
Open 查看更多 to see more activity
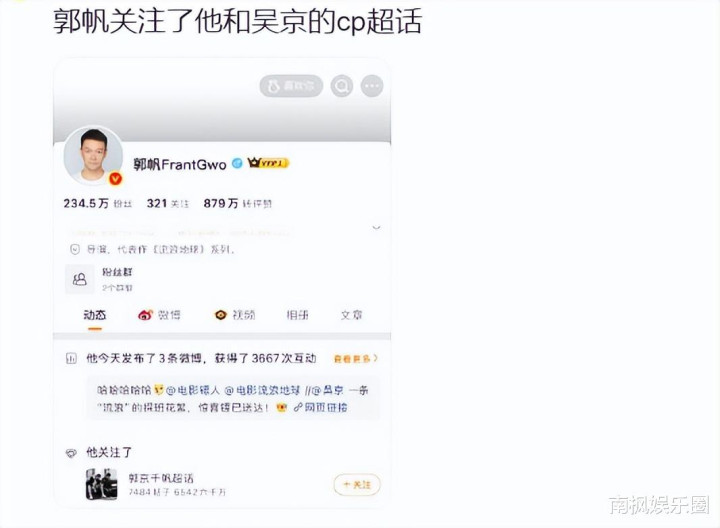click(356, 359)
